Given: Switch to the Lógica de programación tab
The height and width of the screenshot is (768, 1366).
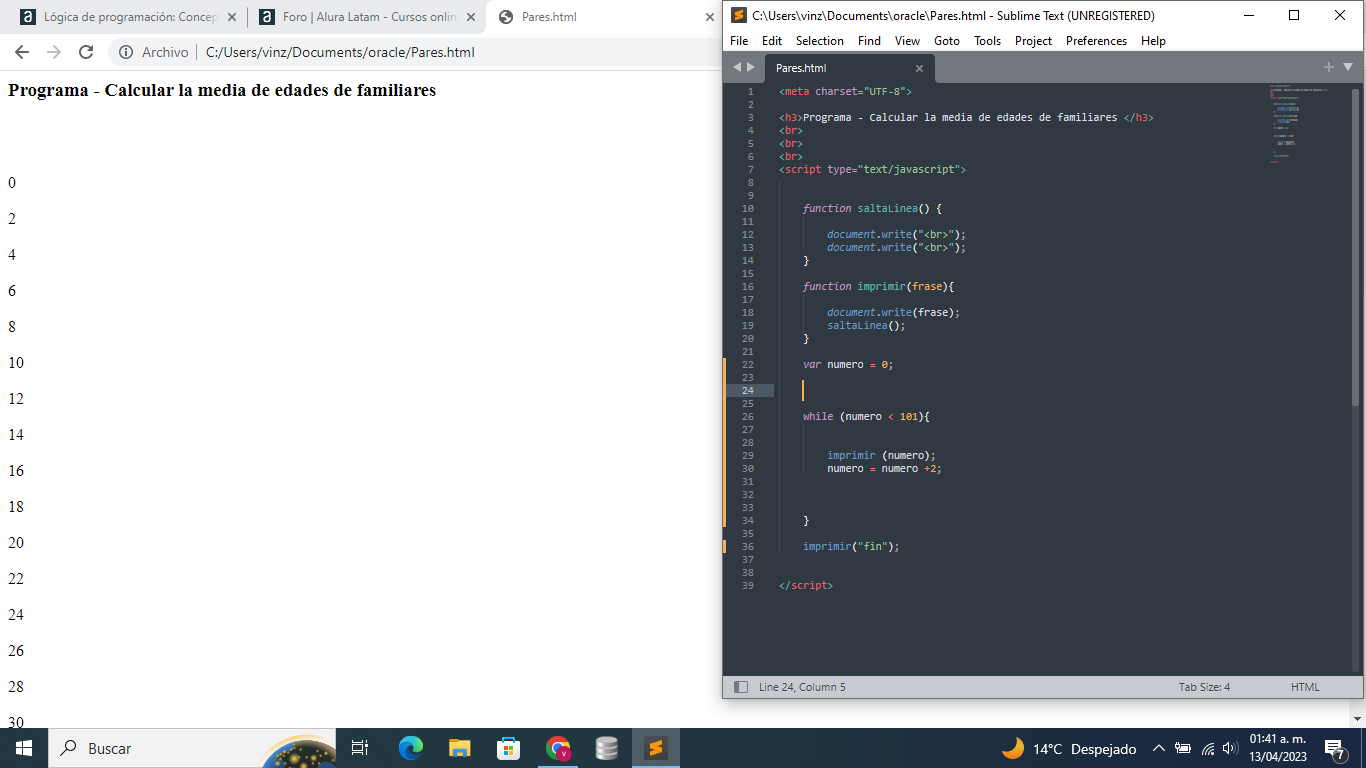Looking at the screenshot, I should (x=128, y=17).
